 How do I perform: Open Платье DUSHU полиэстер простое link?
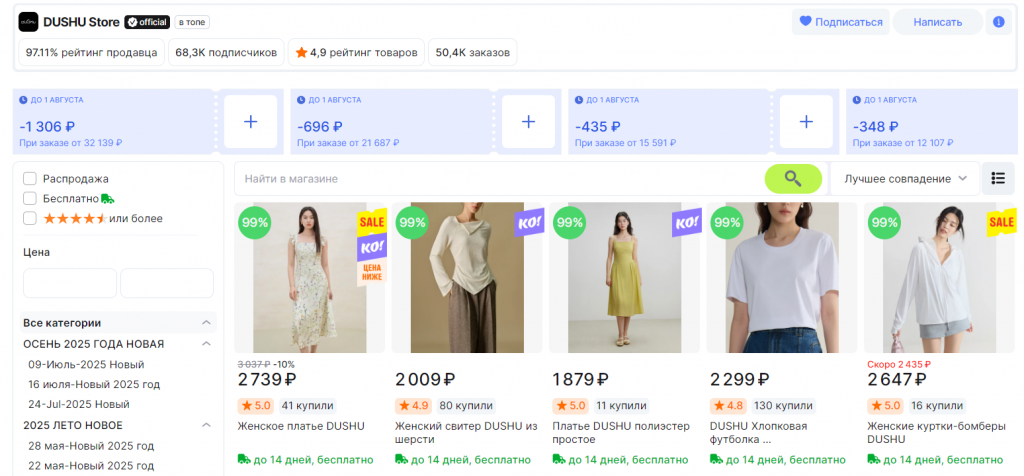pos(620,433)
